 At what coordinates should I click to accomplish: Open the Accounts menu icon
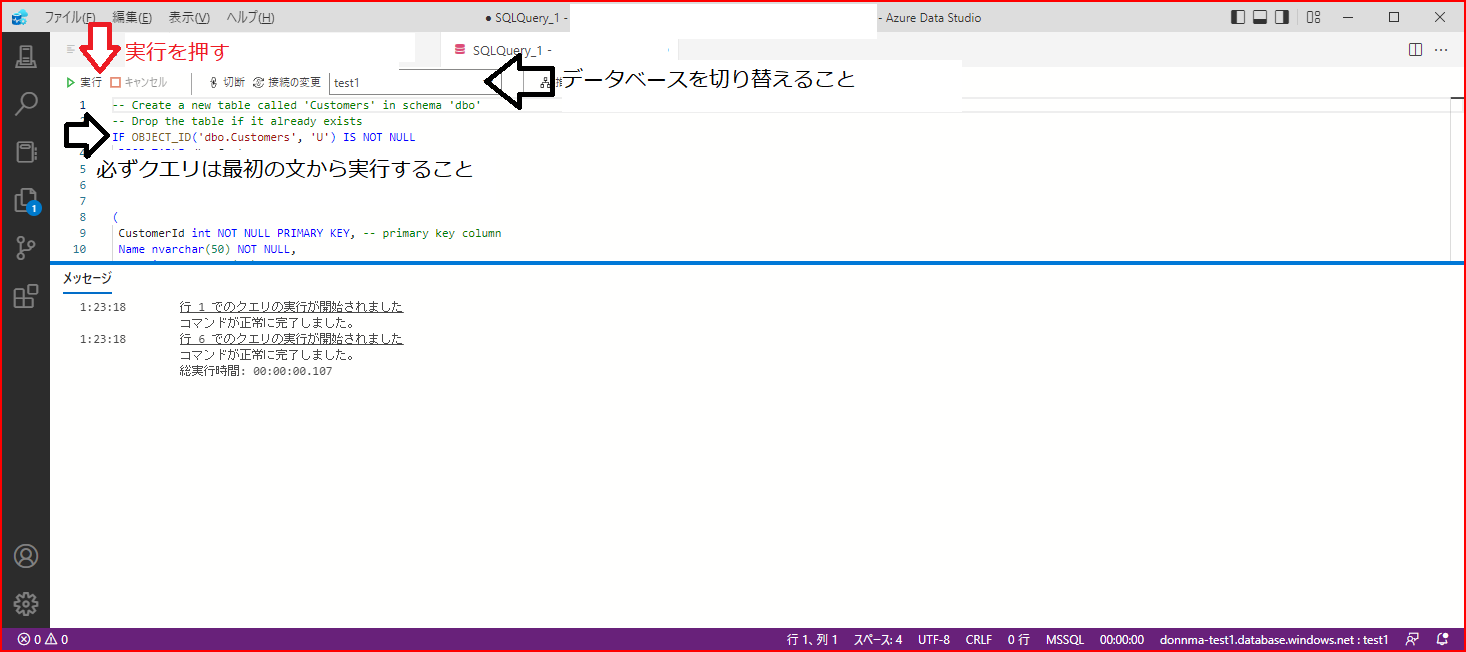click(26, 556)
